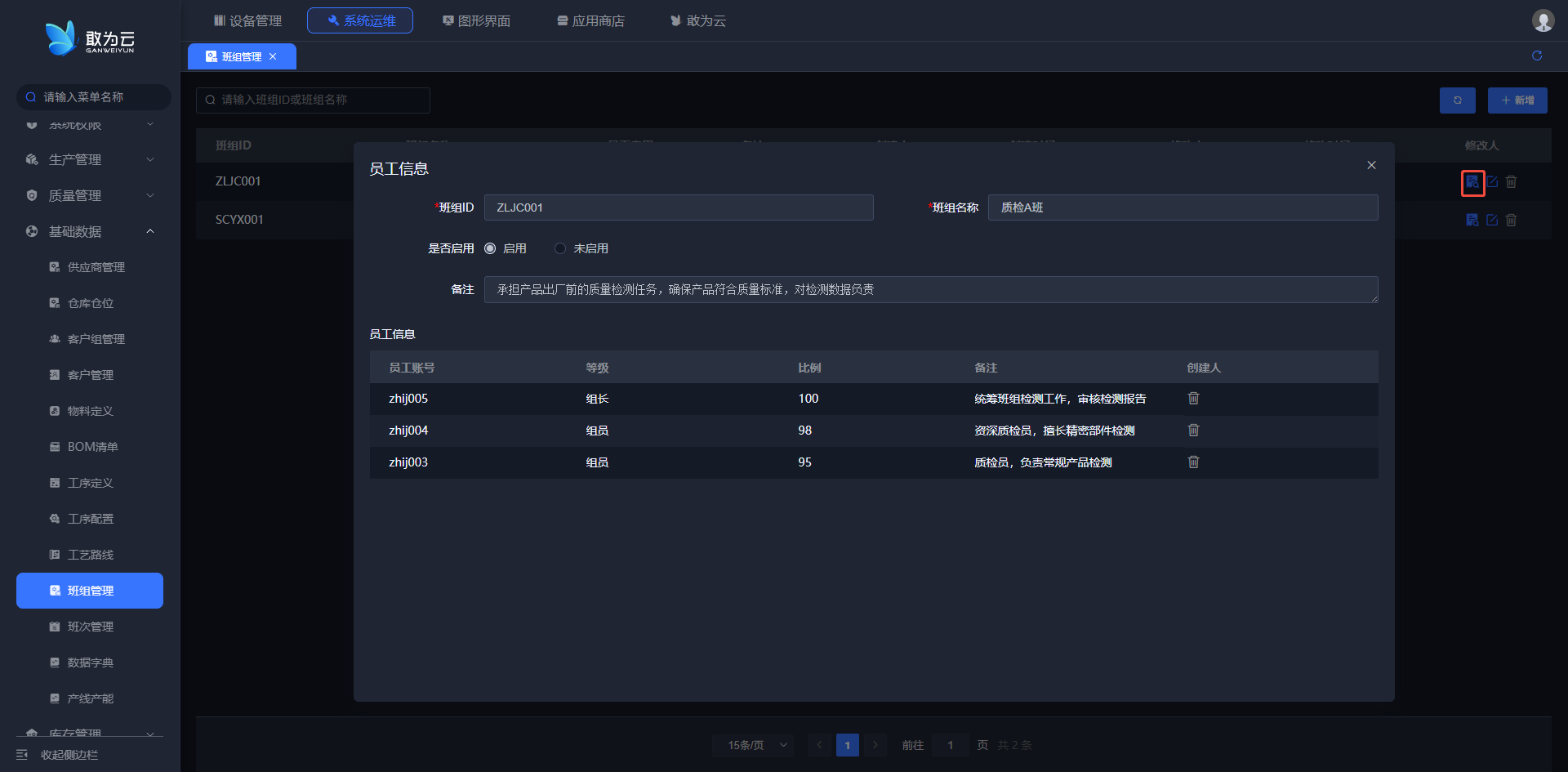
Task: Open 班次管理 in the sidebar
Action: (x=90, y=627)
